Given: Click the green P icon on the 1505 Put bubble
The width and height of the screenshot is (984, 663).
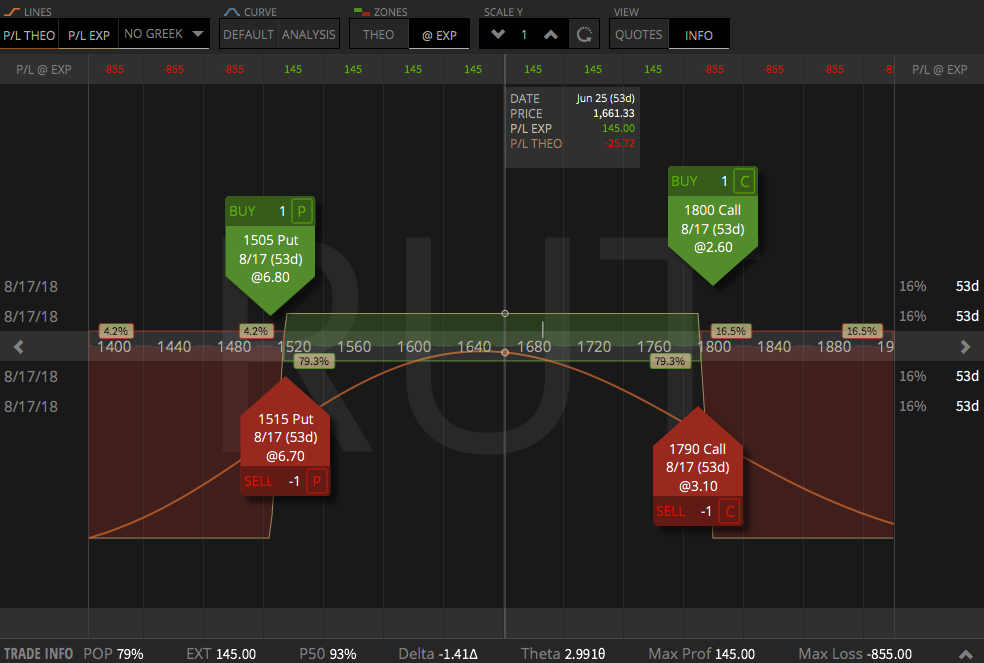Looking at the screenshot, I should click(x=303, y=211).
